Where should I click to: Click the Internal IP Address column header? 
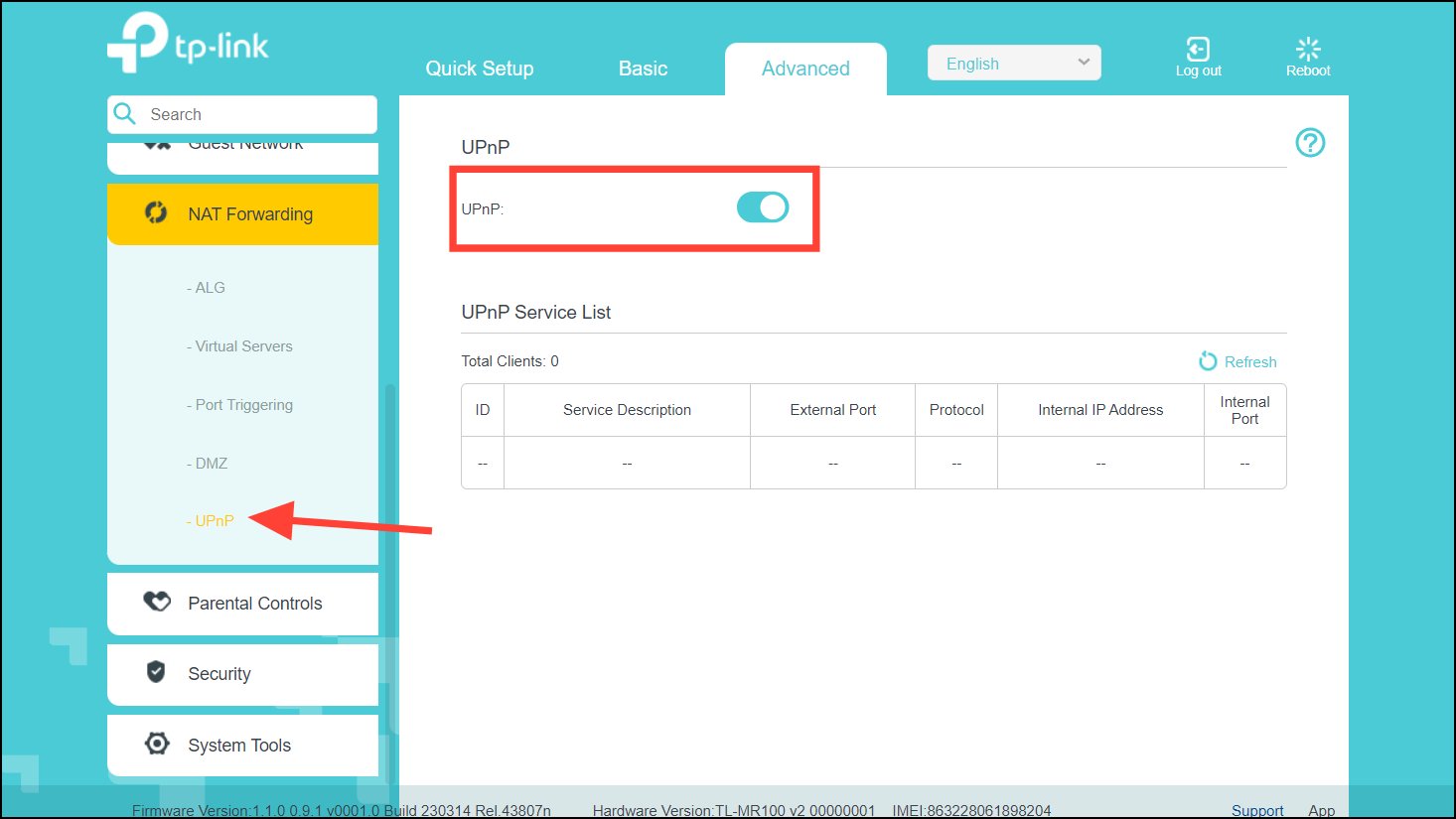coord(1100,410)
